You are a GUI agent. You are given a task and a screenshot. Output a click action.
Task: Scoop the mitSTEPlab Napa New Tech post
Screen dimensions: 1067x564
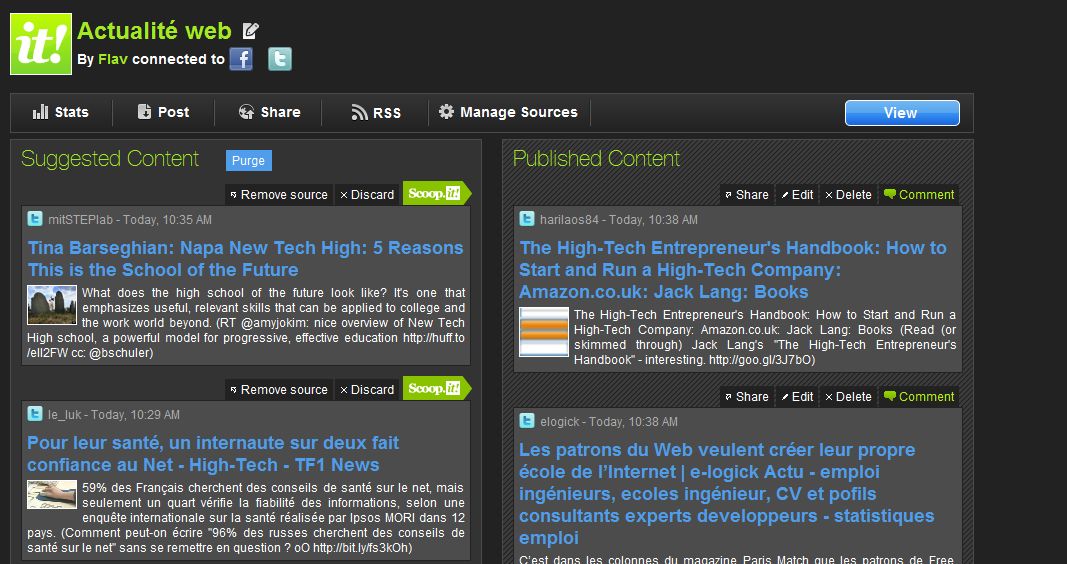pos(436,194)
